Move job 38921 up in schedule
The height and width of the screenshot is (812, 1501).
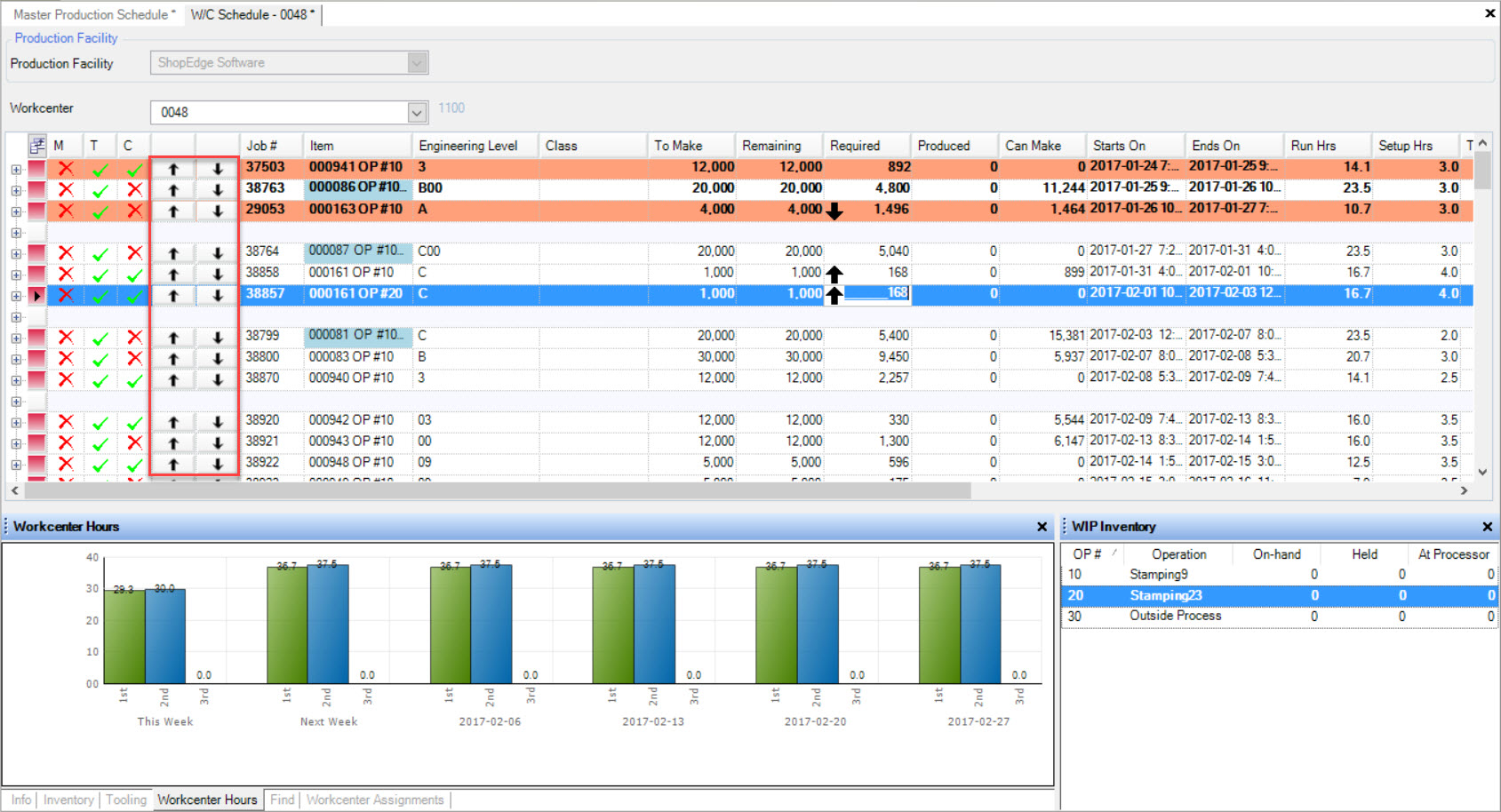[x=173, y=443]
